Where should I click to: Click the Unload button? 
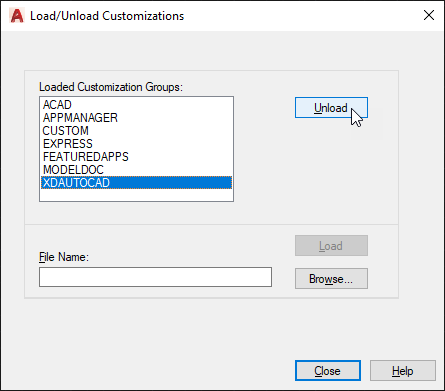coord(331,108)
